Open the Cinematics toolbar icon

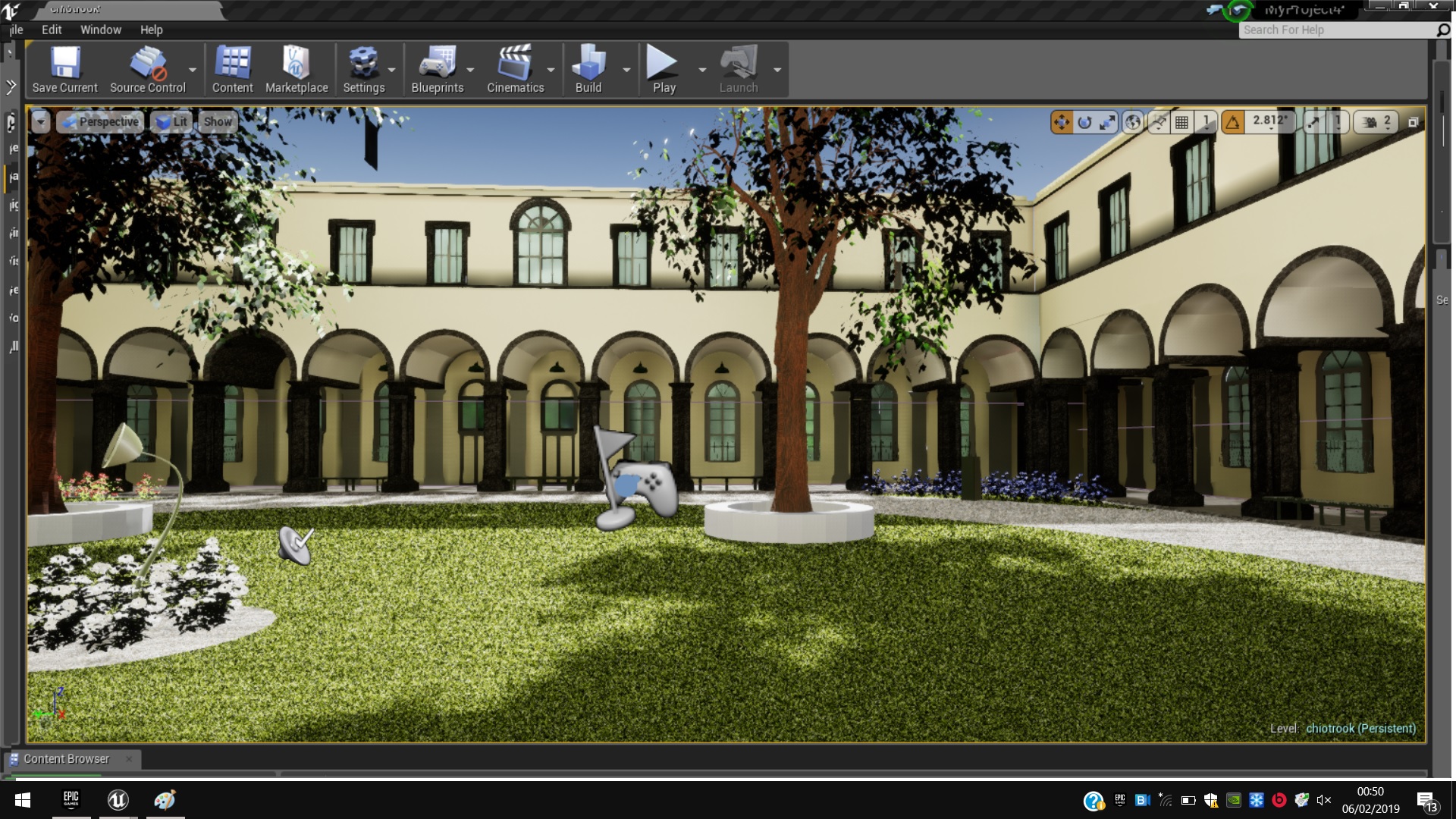point(515,69)
